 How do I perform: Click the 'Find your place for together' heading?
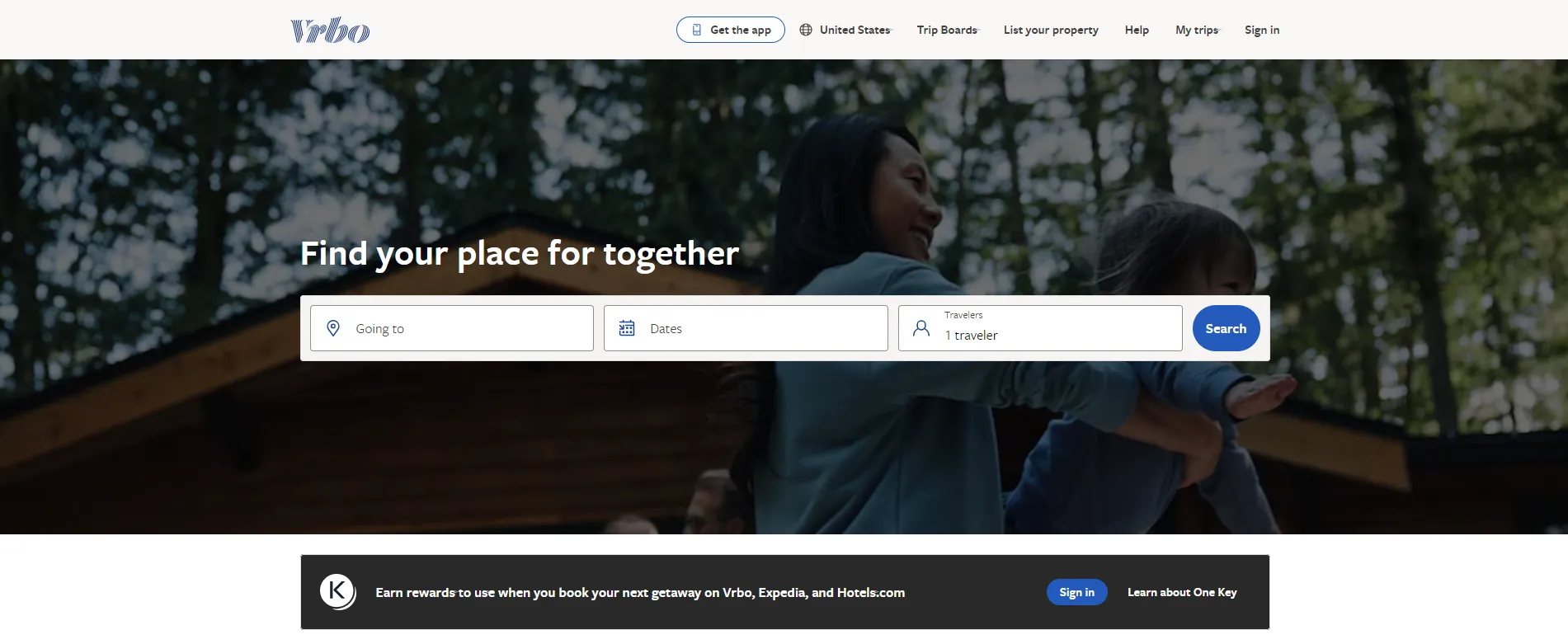pyautogui.click(x=520, y=254)
